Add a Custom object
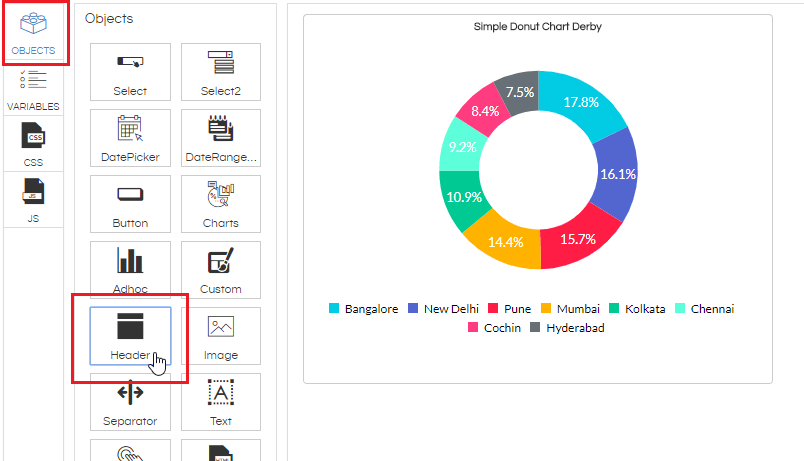The image size is (804, 461). pos(221,270)
